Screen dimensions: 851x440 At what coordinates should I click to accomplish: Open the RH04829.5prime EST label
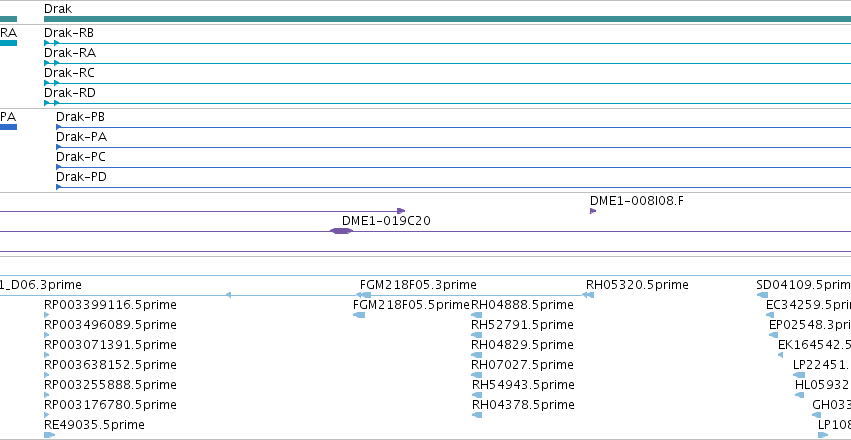coord(522,345)
